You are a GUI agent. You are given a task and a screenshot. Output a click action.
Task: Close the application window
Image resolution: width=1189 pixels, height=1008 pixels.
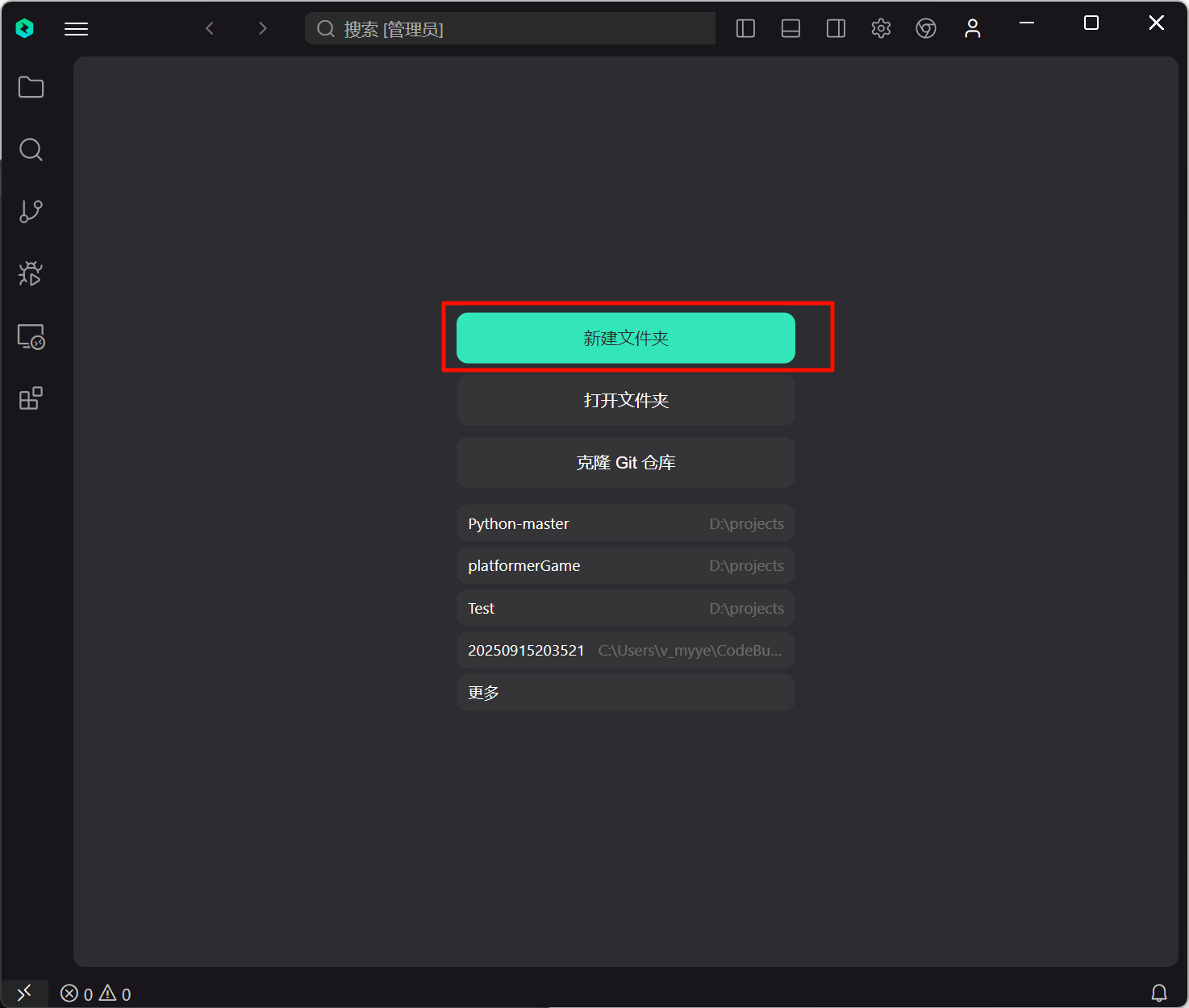coord(1157,23)
